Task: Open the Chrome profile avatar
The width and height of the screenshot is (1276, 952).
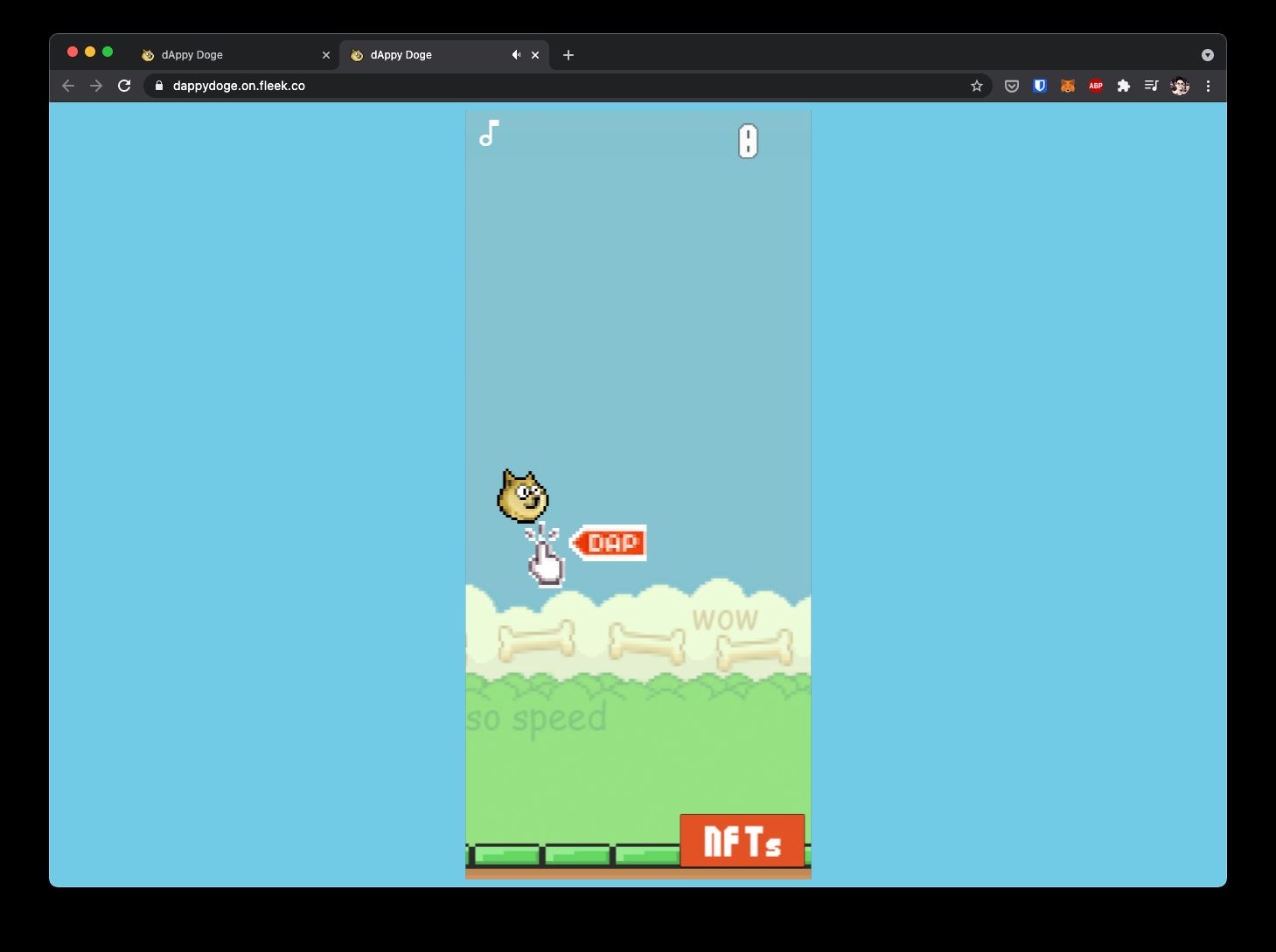Action: pyautogui.click(x=1180, y=86)
